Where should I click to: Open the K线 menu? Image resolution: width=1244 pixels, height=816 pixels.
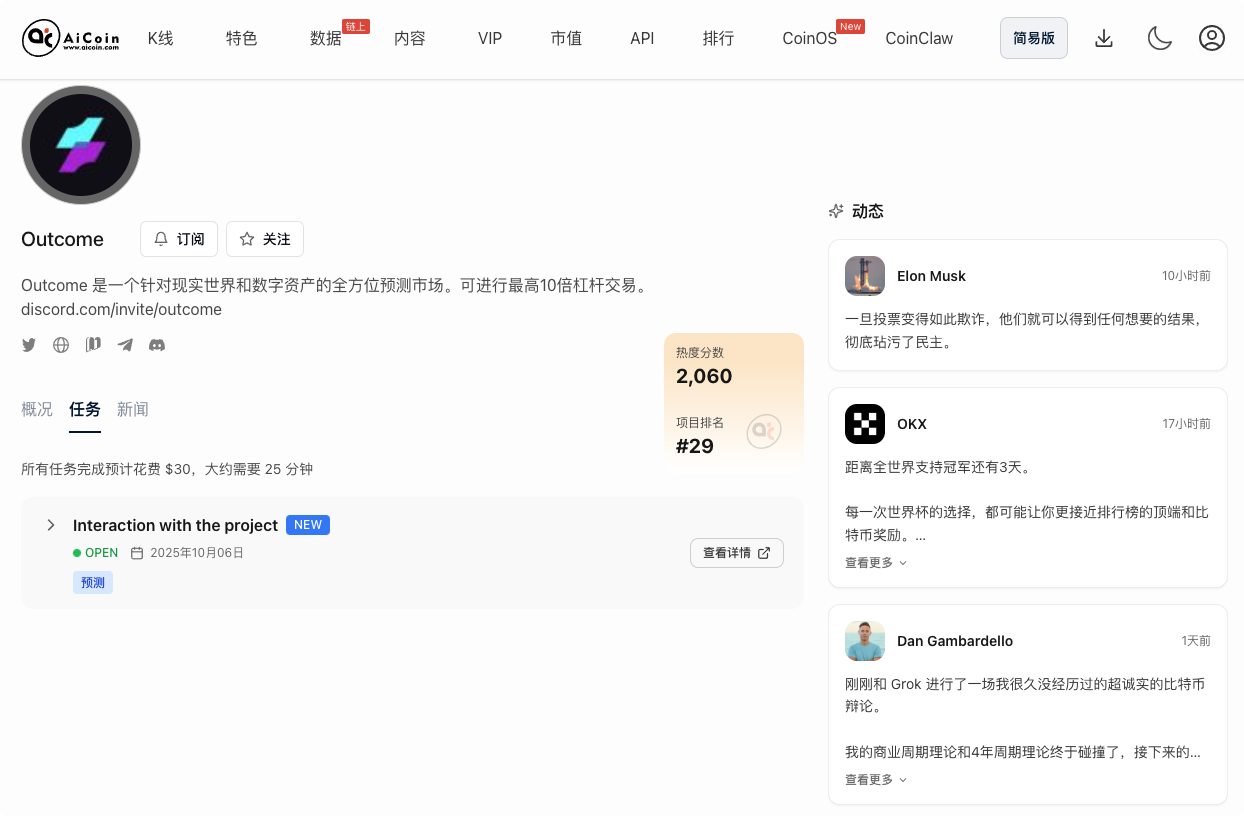(161, 38)
